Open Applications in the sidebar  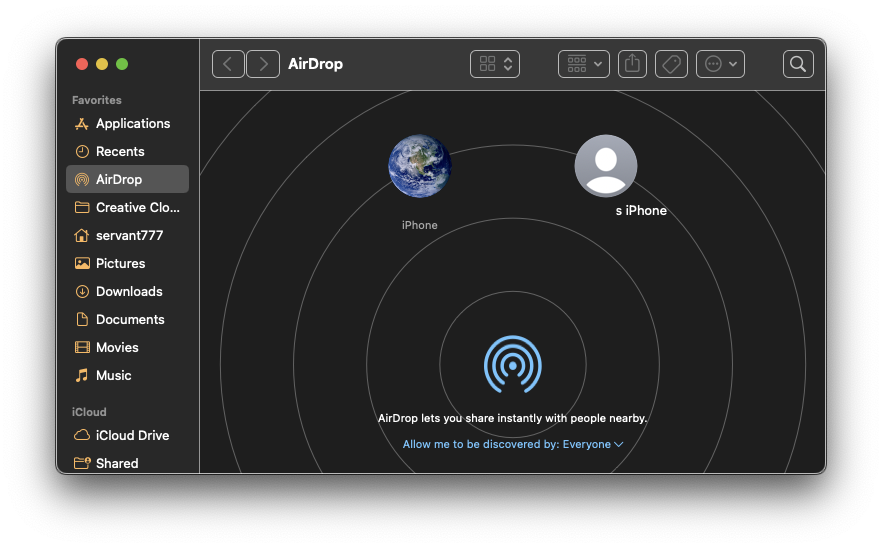pos(128,124)
